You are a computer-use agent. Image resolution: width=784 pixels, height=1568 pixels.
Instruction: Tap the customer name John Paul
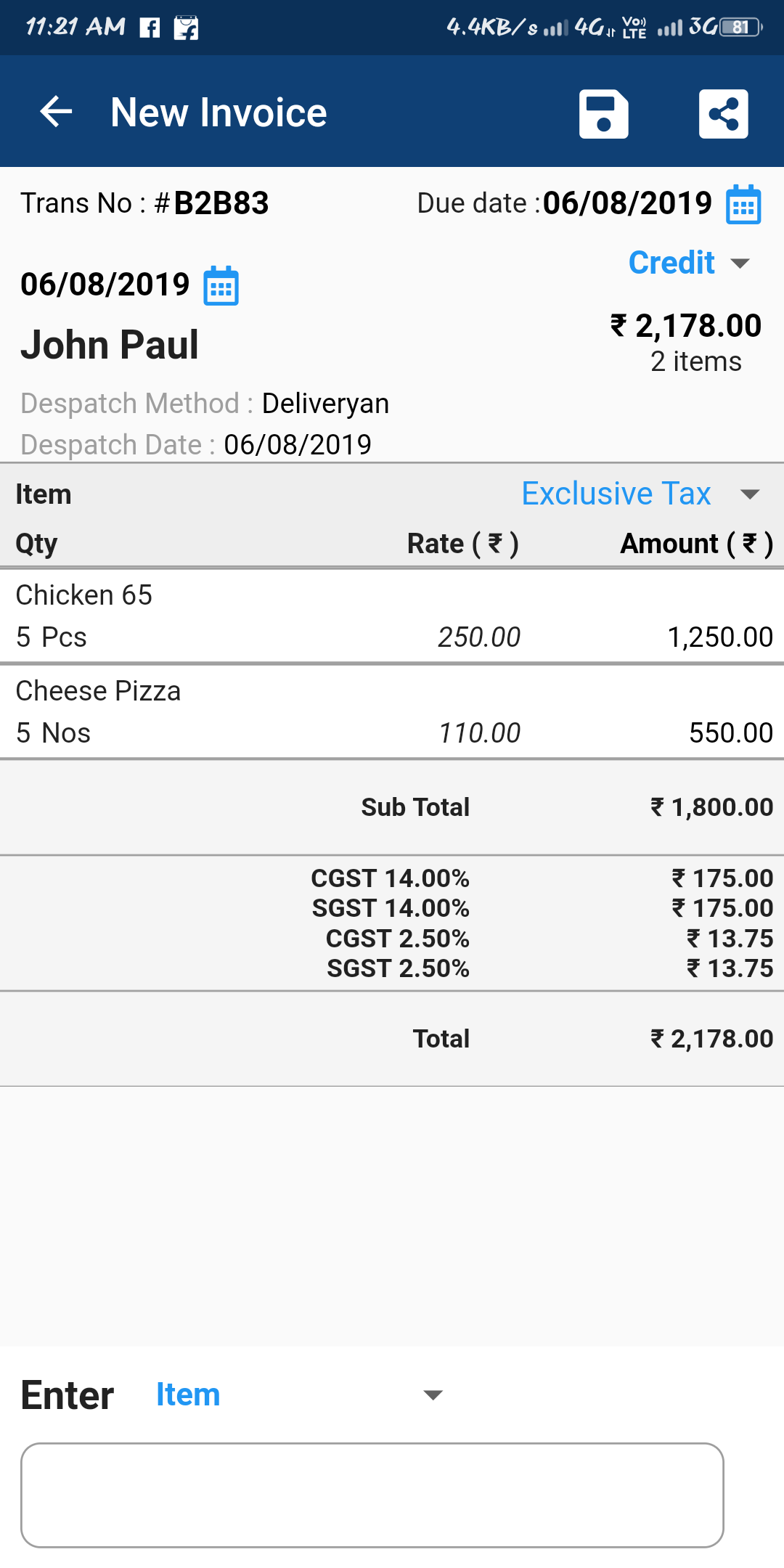110,345
